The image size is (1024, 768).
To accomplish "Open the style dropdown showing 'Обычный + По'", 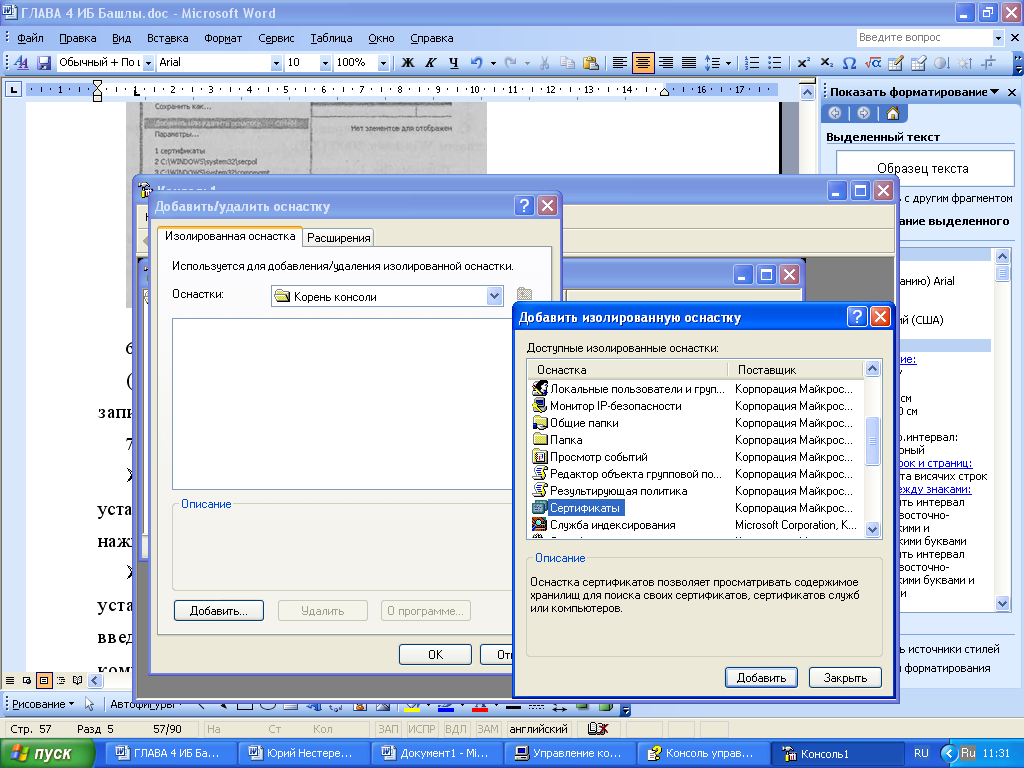I will [x=148, y=63].
